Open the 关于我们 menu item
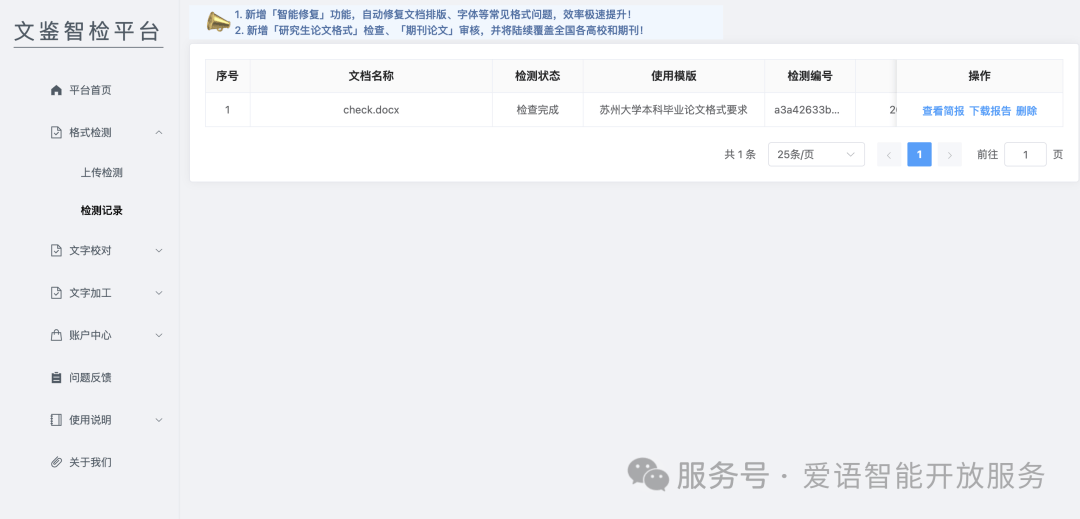Viewport: 1080px width, 519px height. click(90, 463)
